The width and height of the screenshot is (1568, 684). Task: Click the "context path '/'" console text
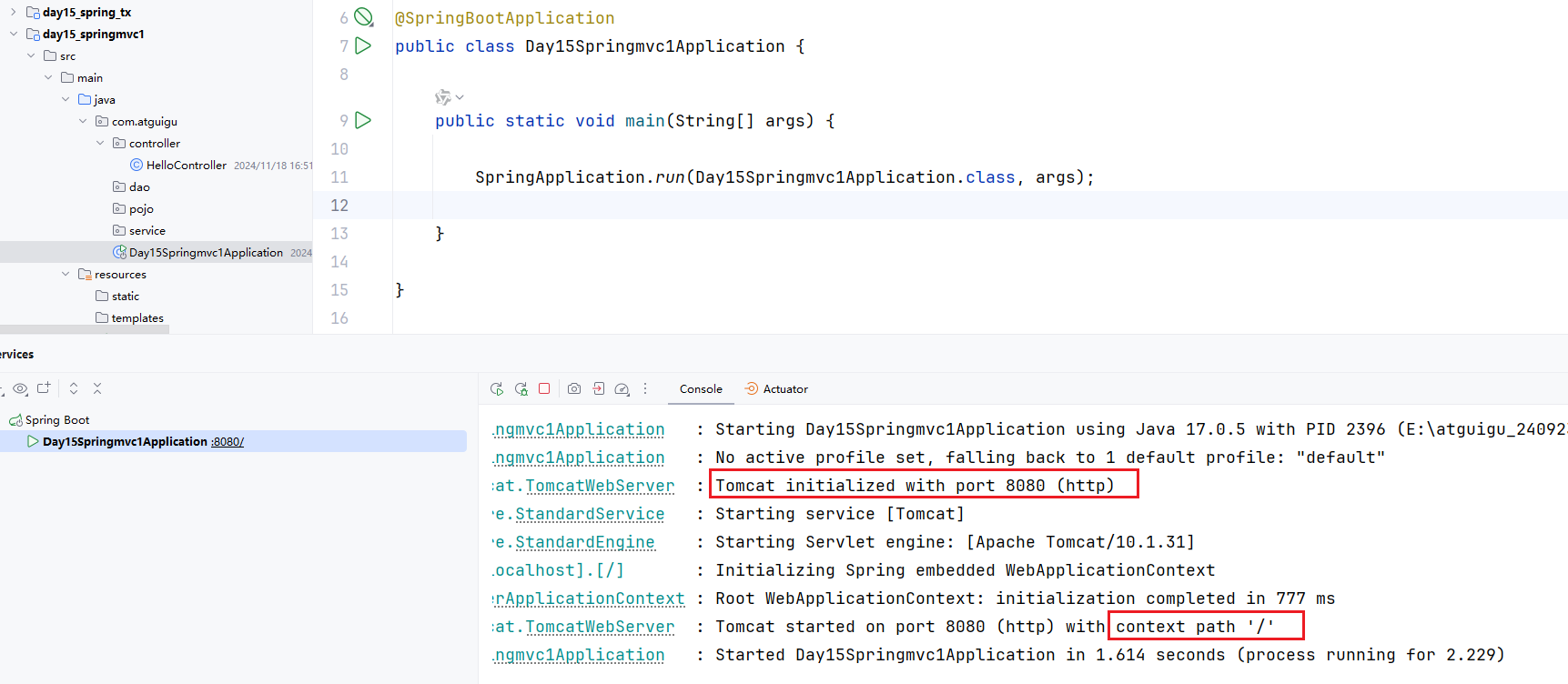coord(1195,627)
